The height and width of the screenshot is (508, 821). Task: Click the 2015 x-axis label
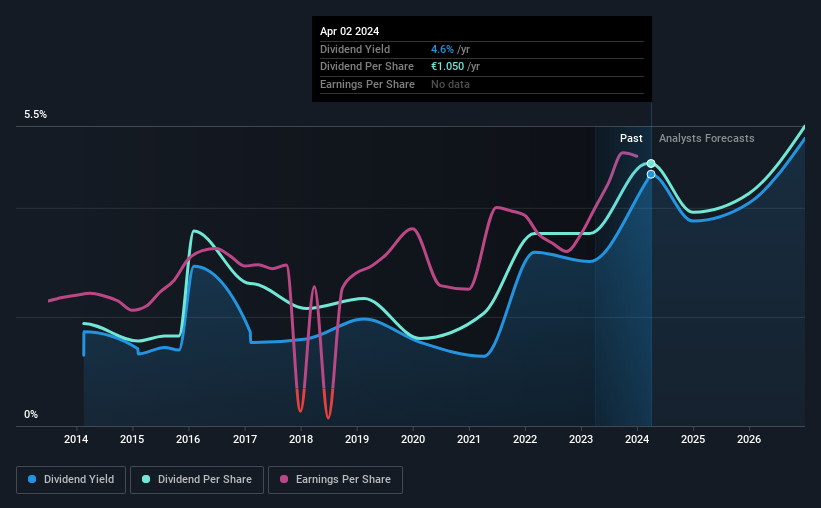[132, 439]
